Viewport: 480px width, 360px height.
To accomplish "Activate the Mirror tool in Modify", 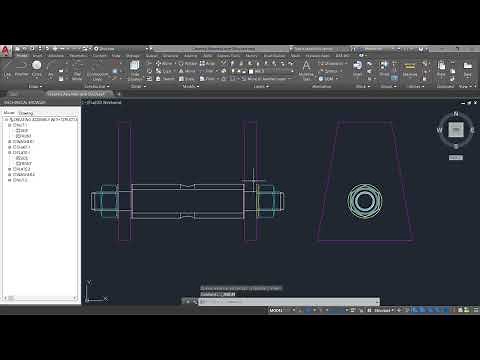I will tap(187, 71).
